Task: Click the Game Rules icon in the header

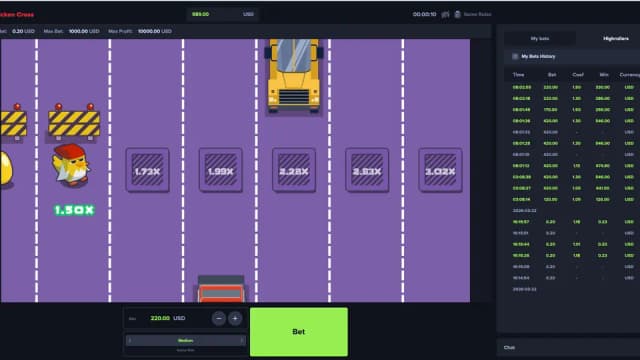Action: click(x=458, y=14)
